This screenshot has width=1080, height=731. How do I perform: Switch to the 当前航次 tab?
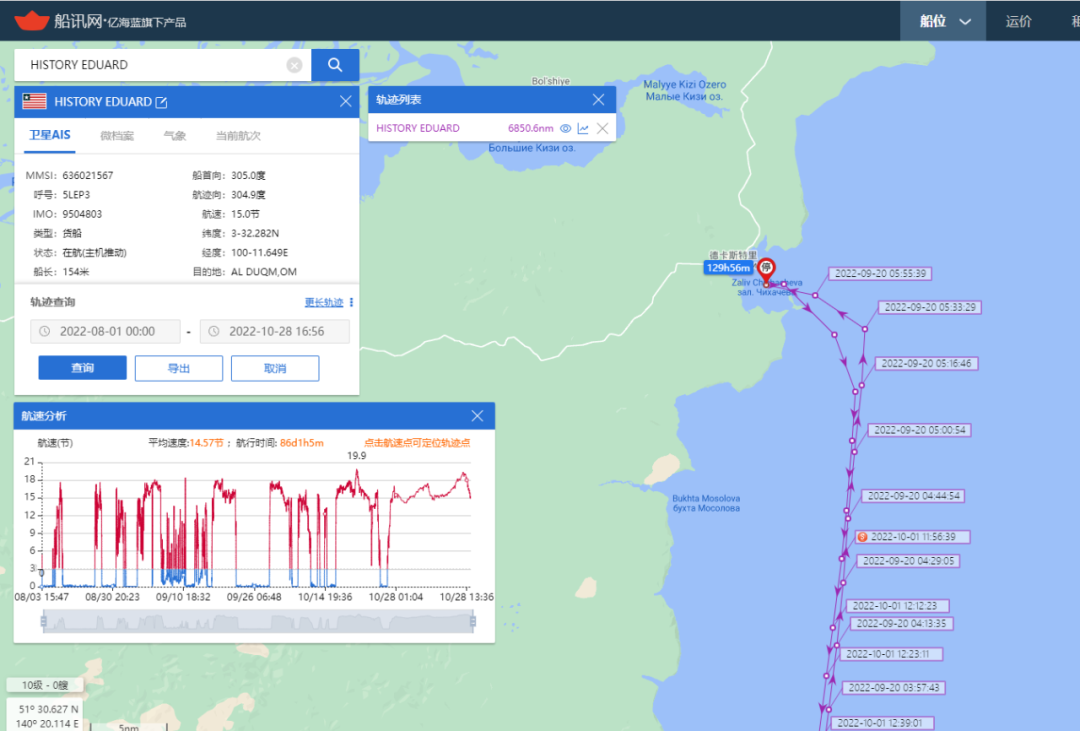[x=238, y=135]
